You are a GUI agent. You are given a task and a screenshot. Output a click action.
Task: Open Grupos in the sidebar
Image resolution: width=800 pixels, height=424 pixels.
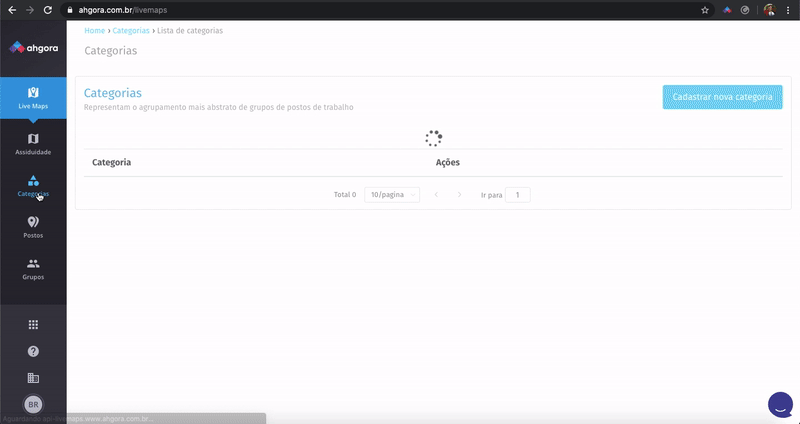tap(33, 269)
